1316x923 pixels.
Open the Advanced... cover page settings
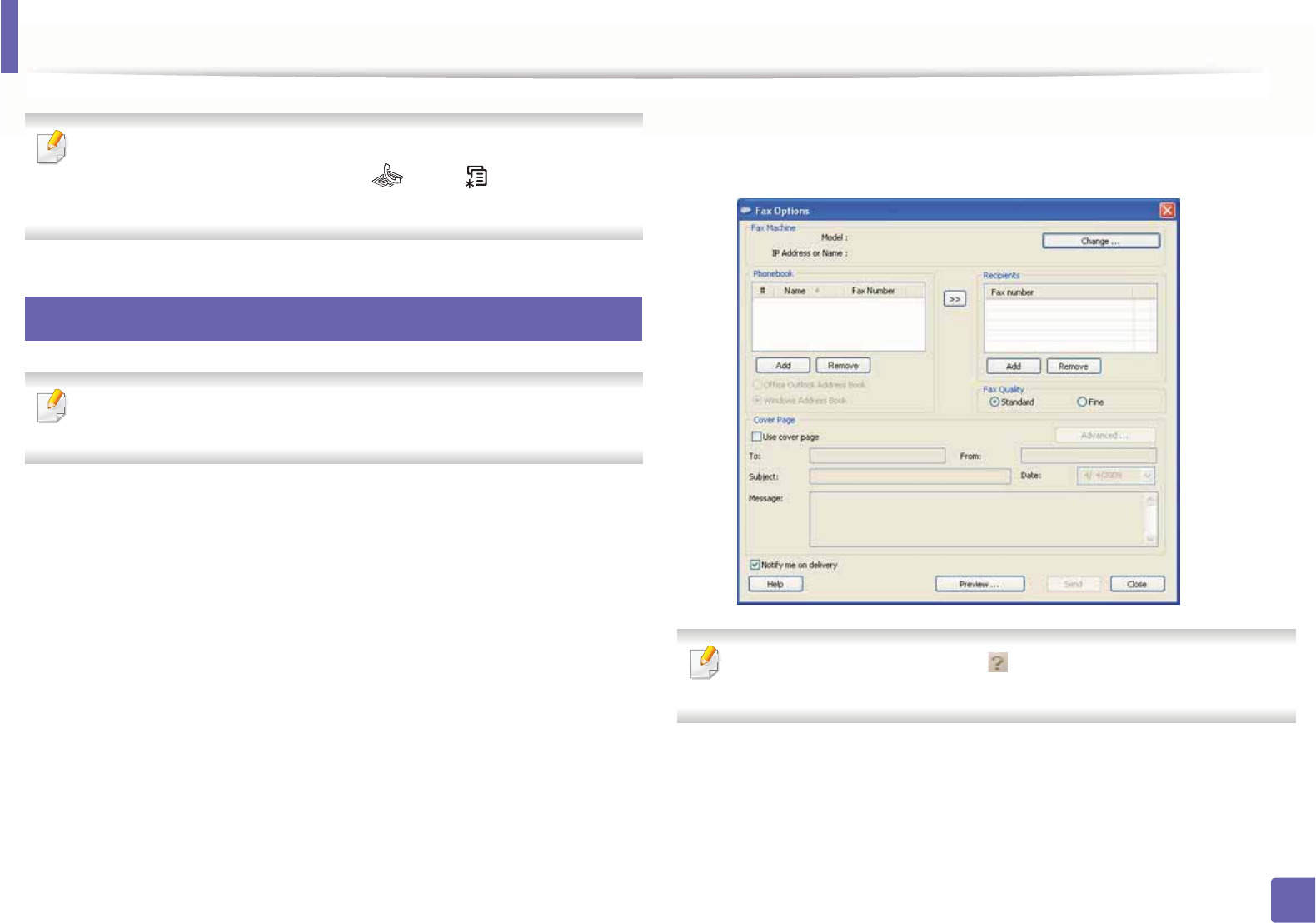click(1105, 435)
